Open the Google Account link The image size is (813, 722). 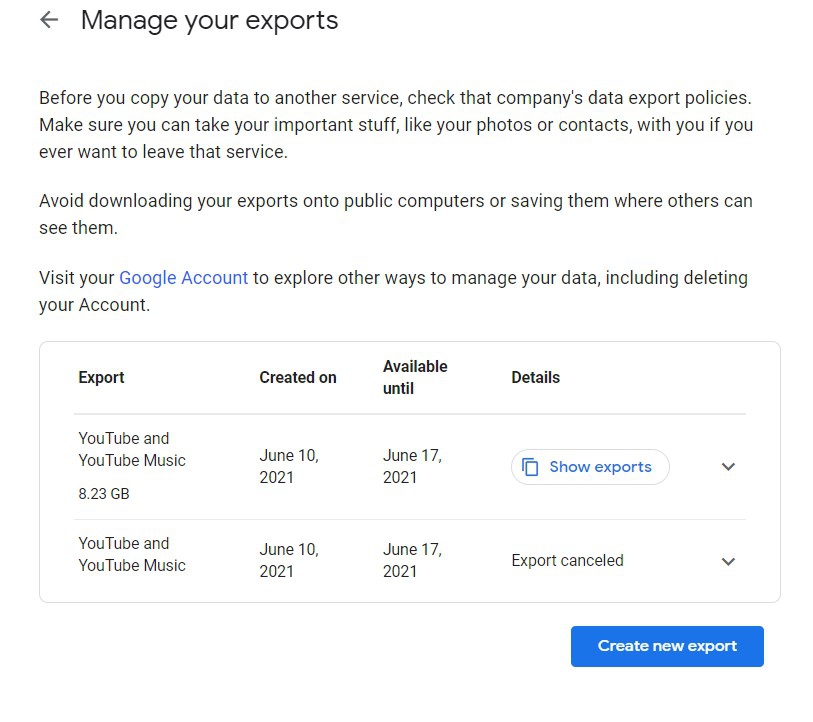(183, 278)
